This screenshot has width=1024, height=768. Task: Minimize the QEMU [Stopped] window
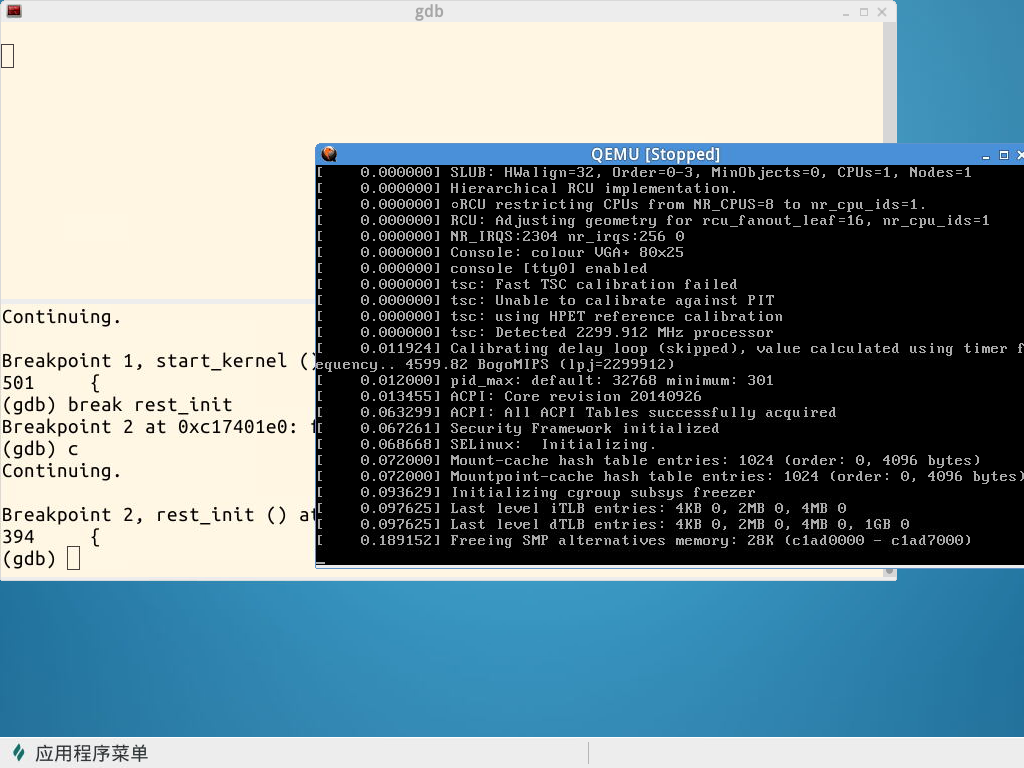(x=984, y=155)
